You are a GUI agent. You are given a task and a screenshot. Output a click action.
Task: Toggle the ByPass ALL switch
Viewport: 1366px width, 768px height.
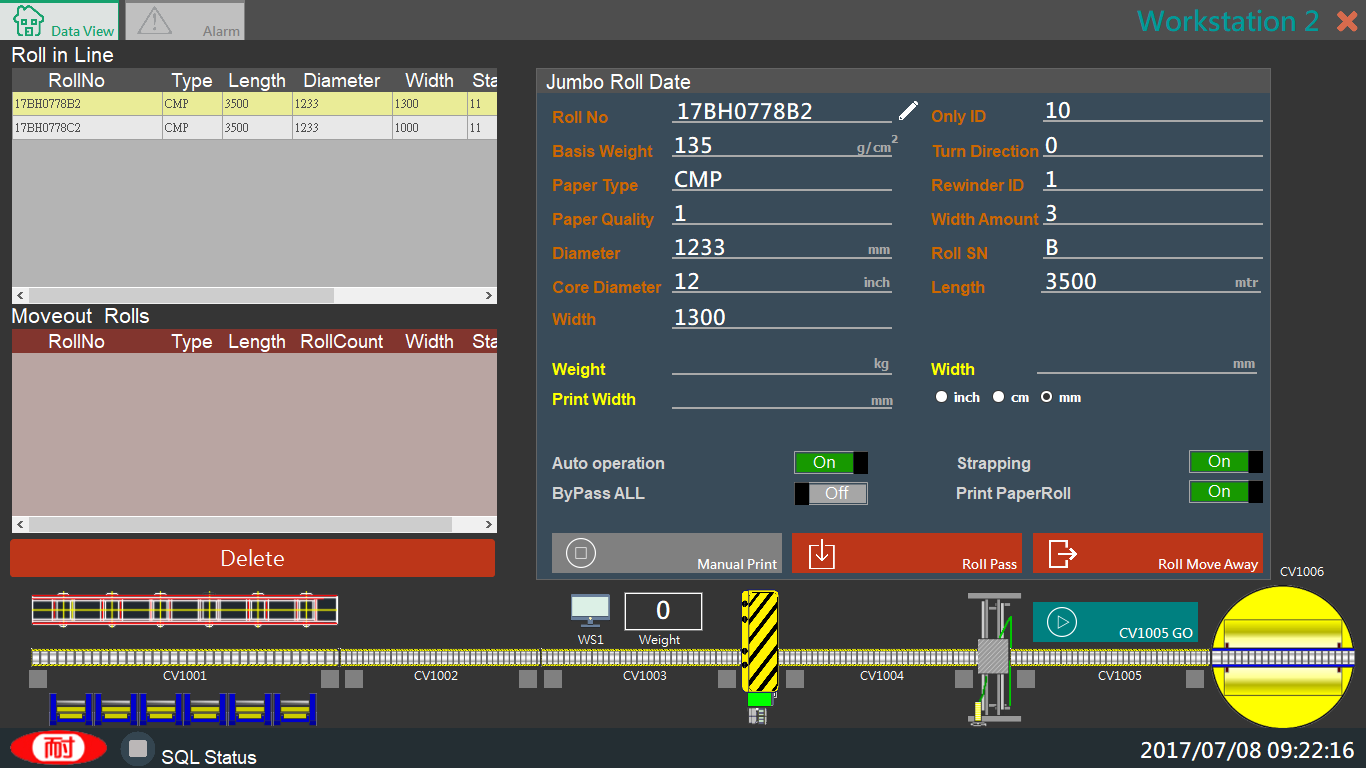tap(830, 494)
